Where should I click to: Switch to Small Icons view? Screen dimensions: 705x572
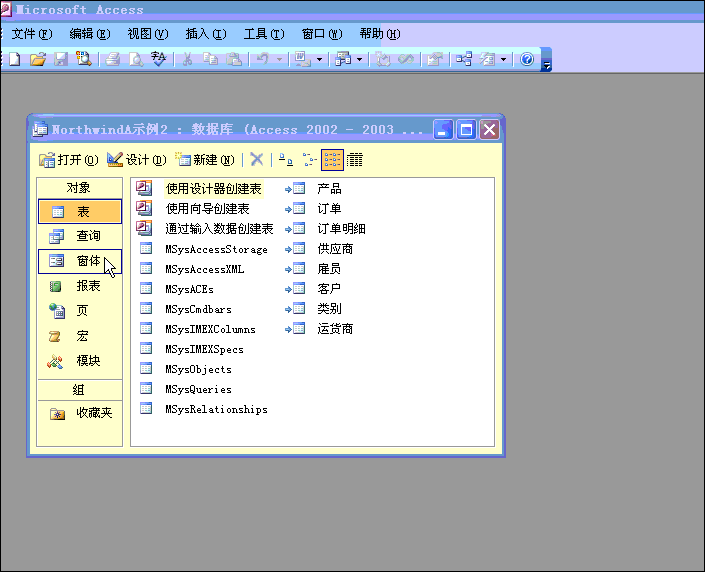pyautogui.click(x=309, y=160)
